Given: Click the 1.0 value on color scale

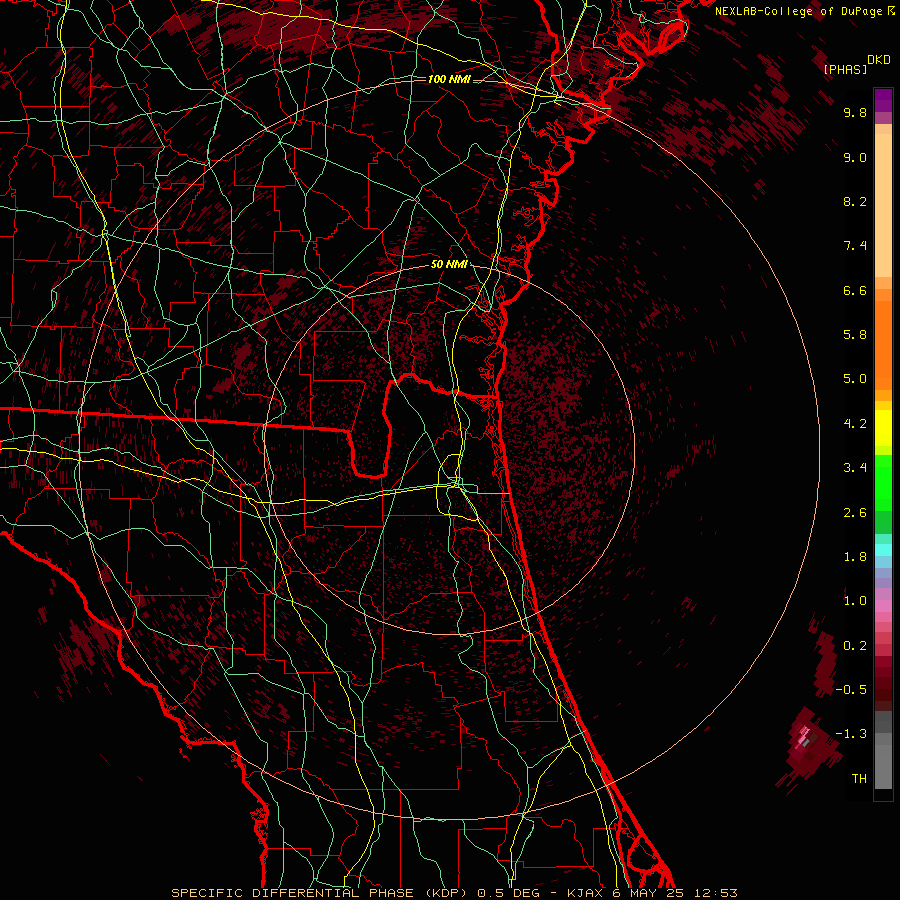Looking at the screenshot, I should tap(855, 601).
